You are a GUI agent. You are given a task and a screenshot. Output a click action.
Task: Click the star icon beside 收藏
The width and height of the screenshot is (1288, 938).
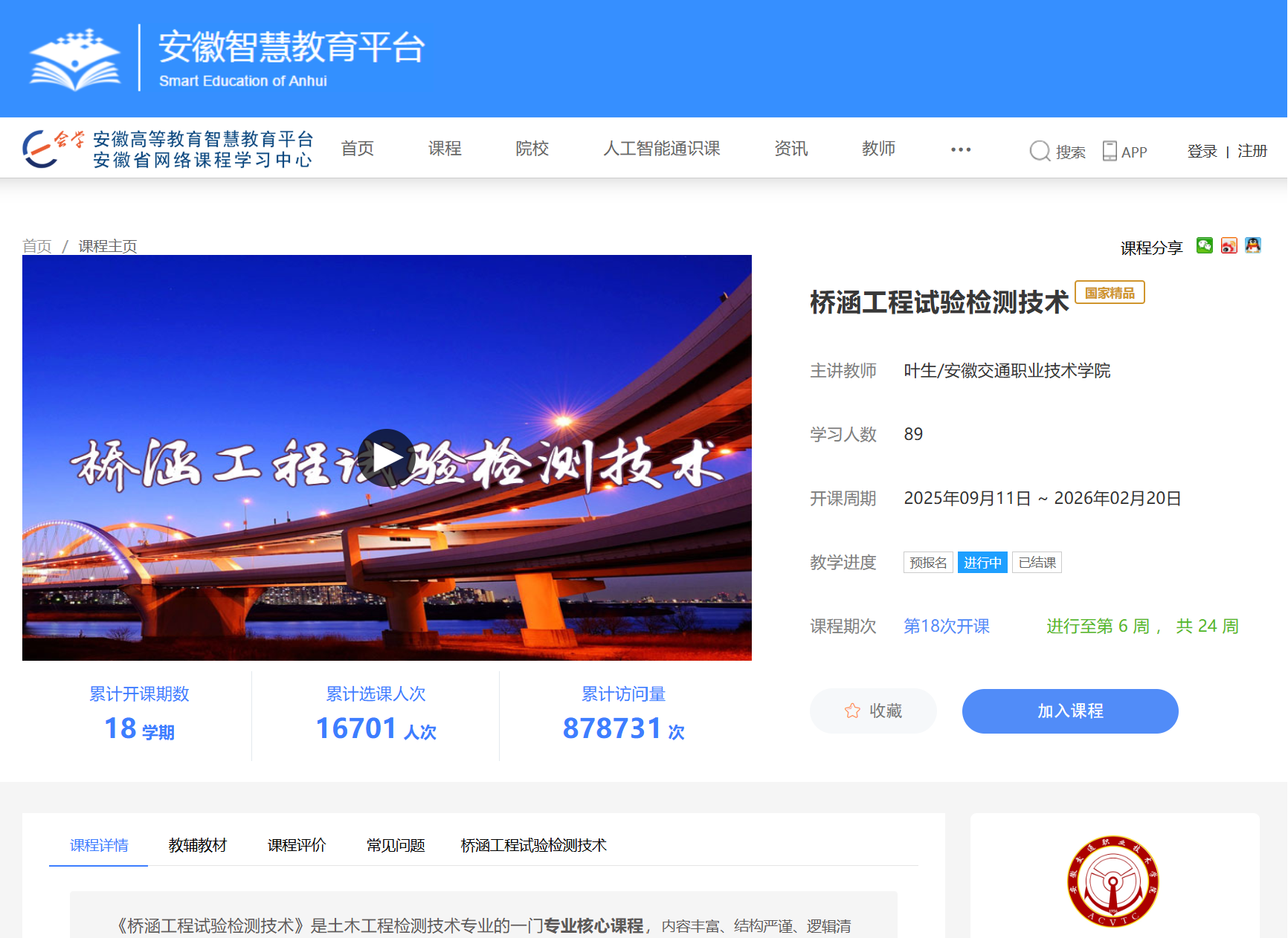[x=852, y=711]
